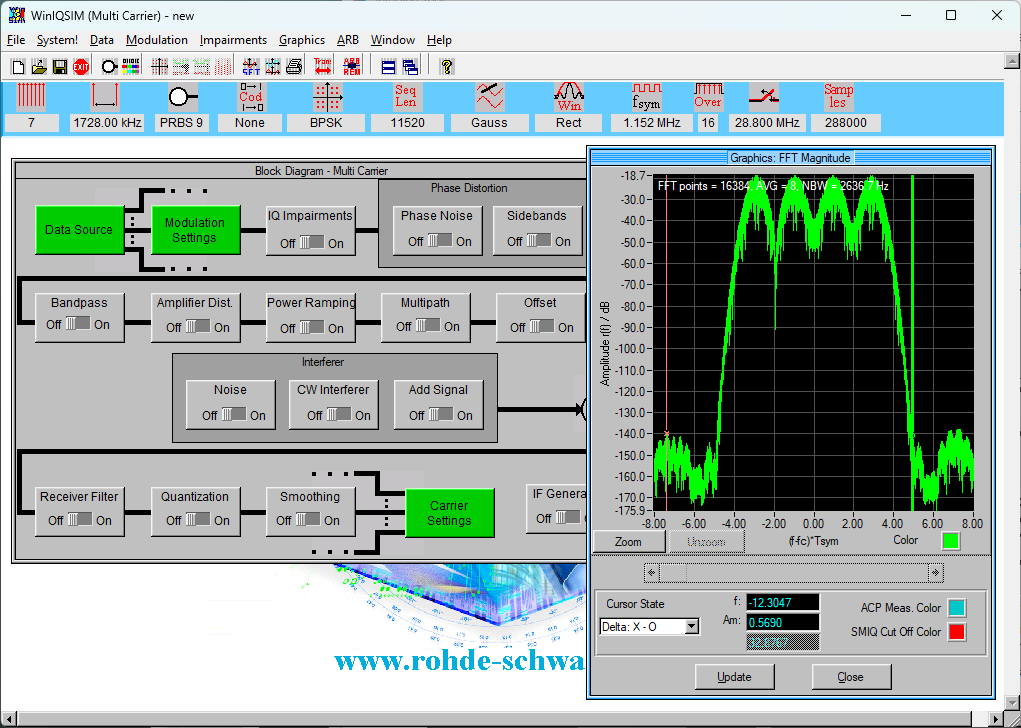Click the fsym symbol rate icon
Image resolution: width=1021 pixels, height=728 pixels.
pyautogui.click(x=647, y=96)
